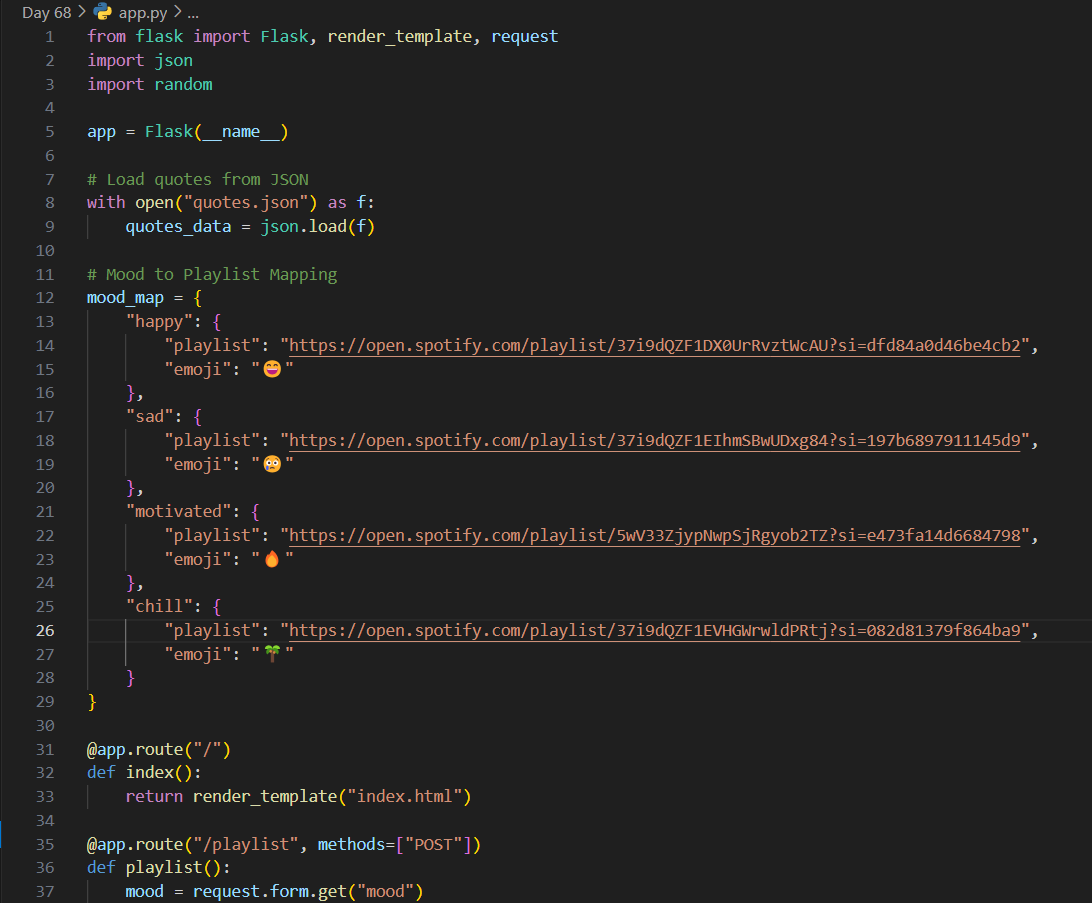1092x903 pixels.
Task: Click 'import json' on line 2
Action: pos(140,61)
